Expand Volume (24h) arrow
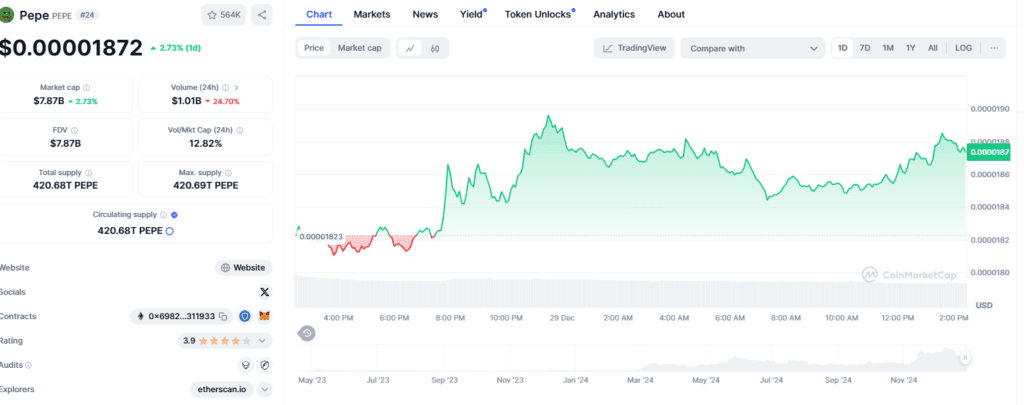The image size is (1024, 405). 236,88
